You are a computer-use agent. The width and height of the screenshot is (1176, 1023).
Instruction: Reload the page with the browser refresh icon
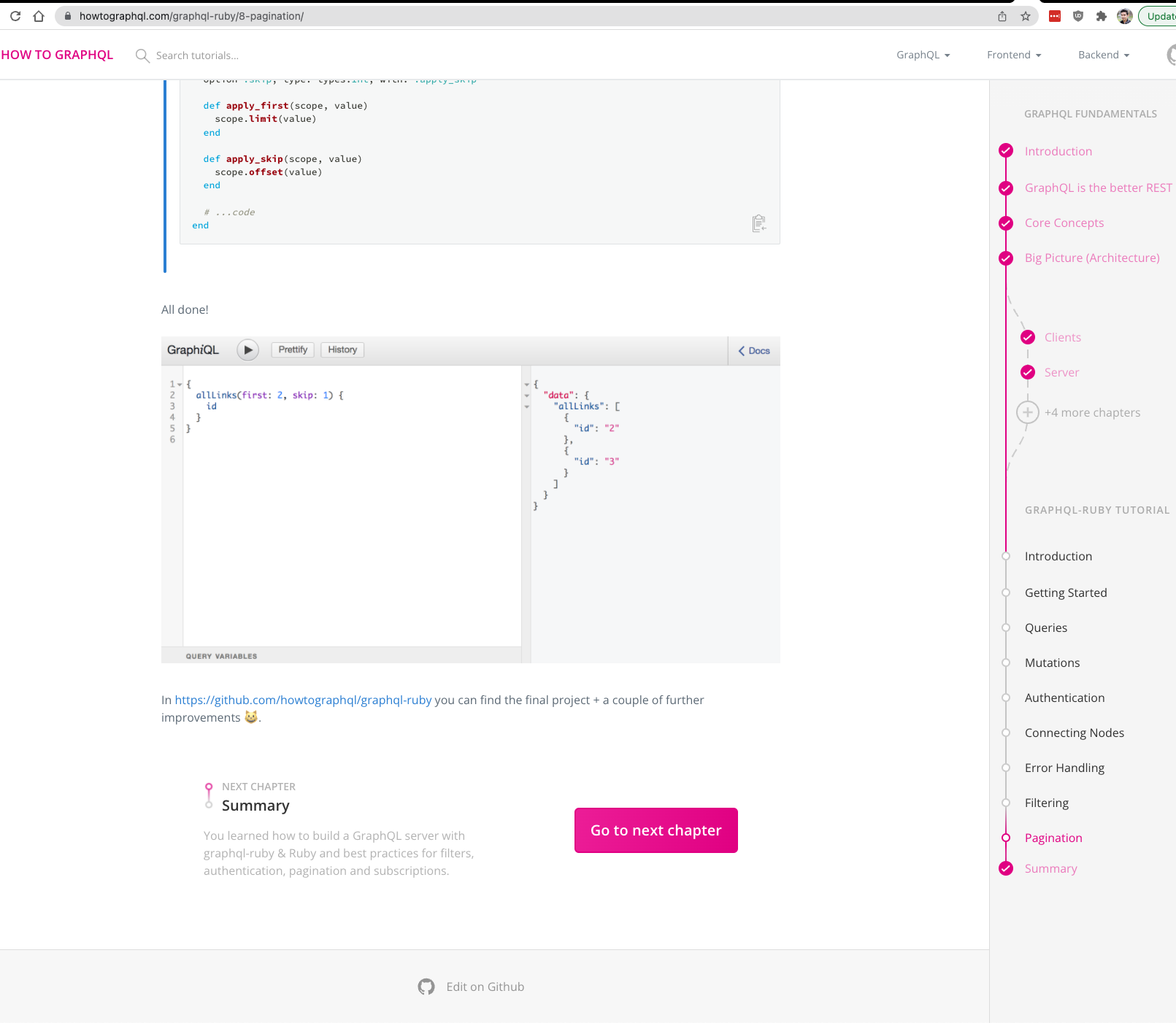pyautogui.click(x=15, y=16)
